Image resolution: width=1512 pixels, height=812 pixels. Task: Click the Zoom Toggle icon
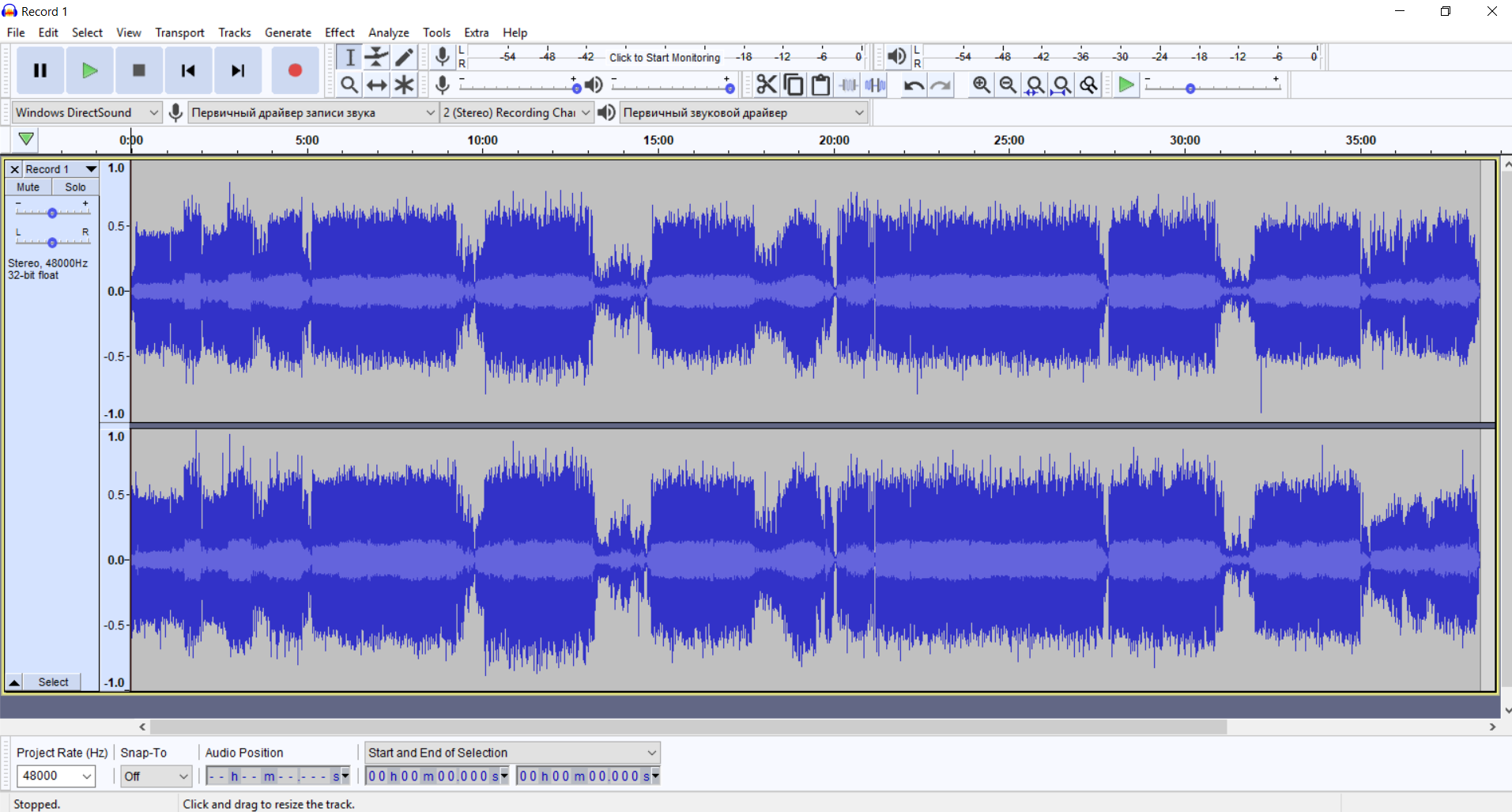1089,85
